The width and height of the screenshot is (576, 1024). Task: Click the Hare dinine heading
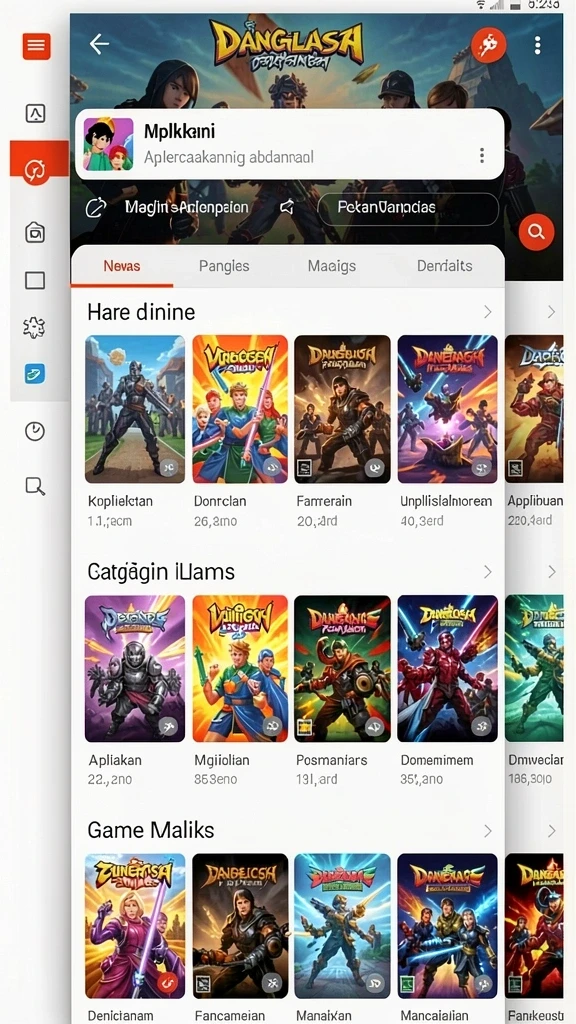[141, 312]
